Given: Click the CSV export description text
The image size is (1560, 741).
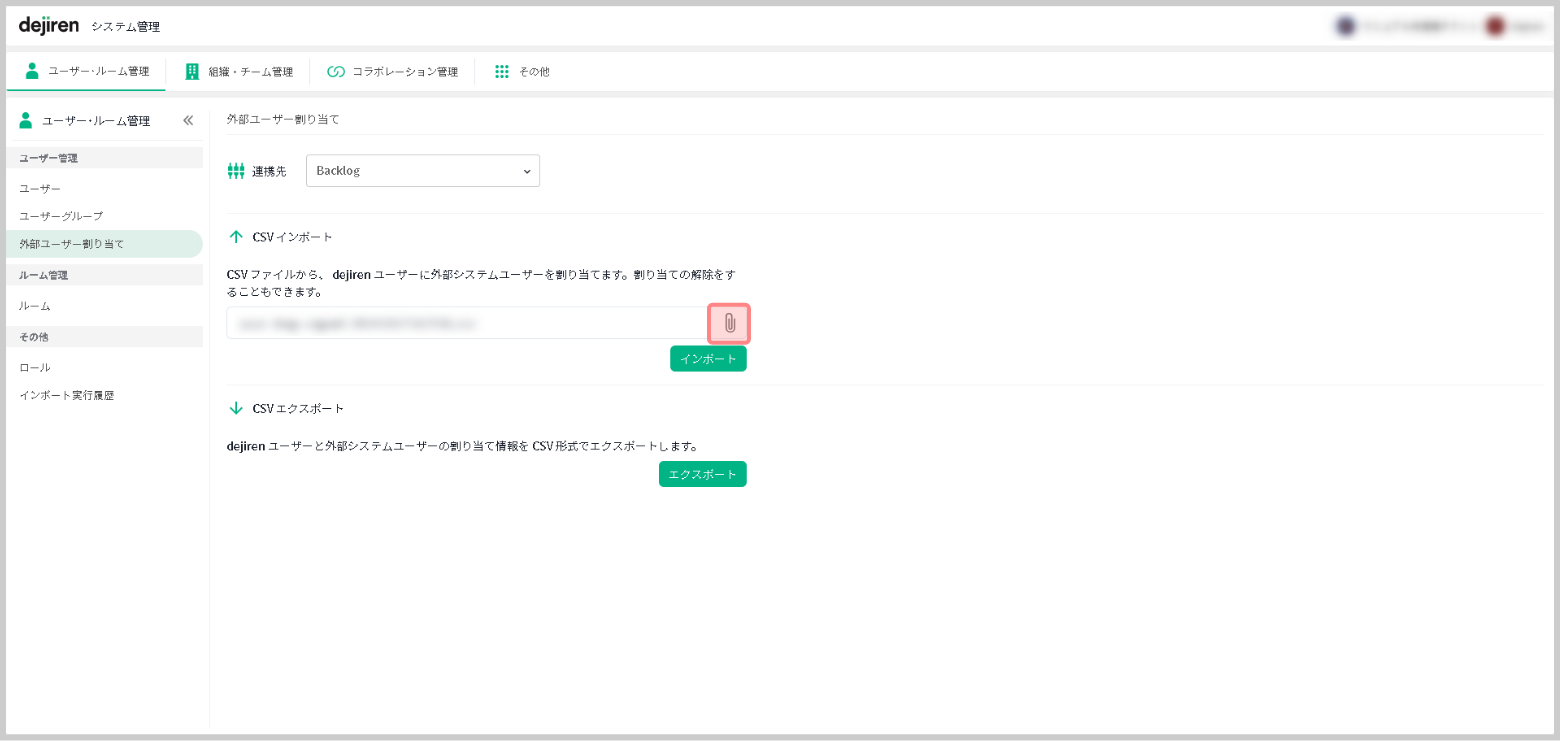Looking at the screenshot, I should pos(462,446).
